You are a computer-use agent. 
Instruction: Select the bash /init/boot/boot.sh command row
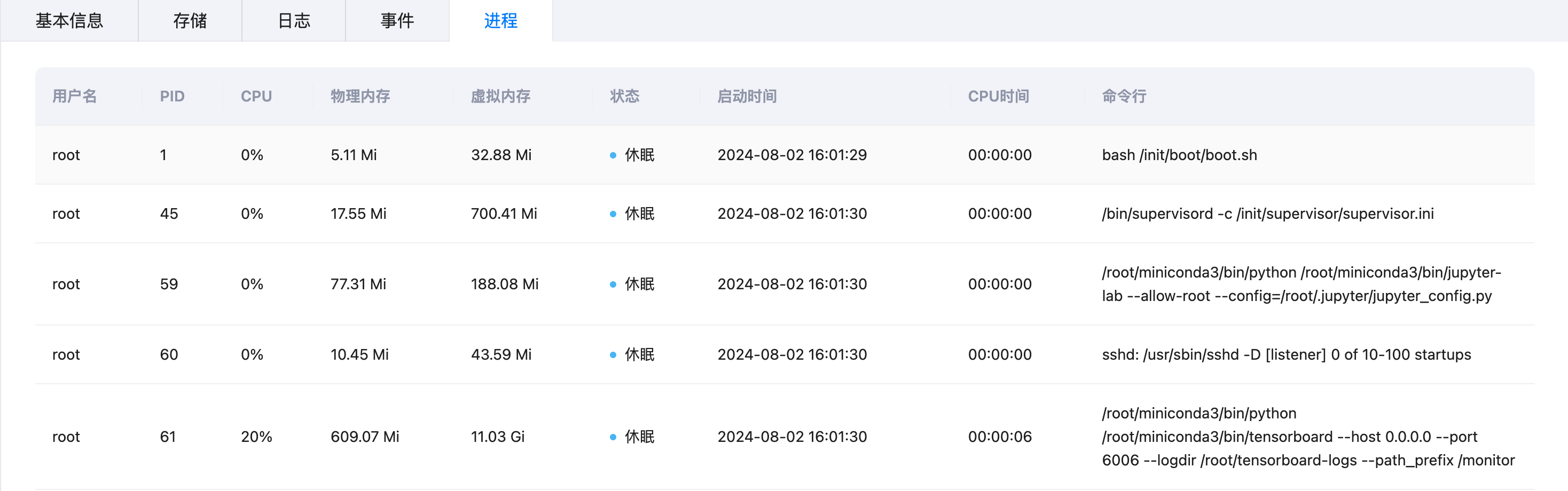[x=785, y=155]
